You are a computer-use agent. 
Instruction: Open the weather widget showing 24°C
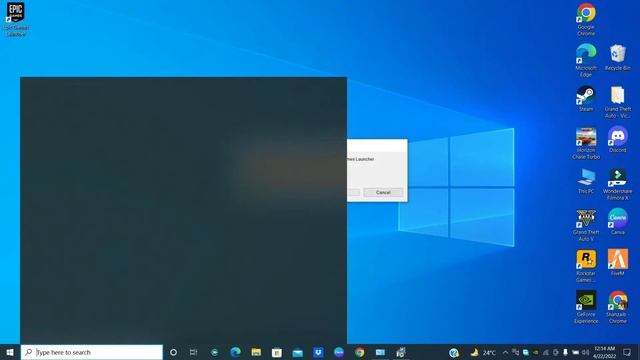point(483,352)
